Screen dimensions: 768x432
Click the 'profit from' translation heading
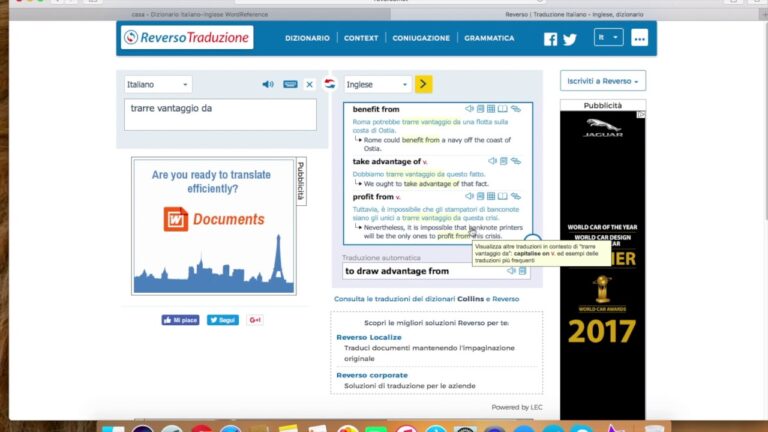pyautogui.click(x=373, y=196)
